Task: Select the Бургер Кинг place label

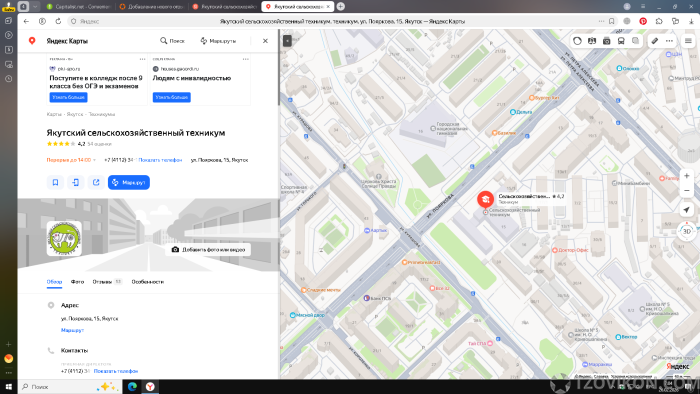Action: (x=544, y=98)
